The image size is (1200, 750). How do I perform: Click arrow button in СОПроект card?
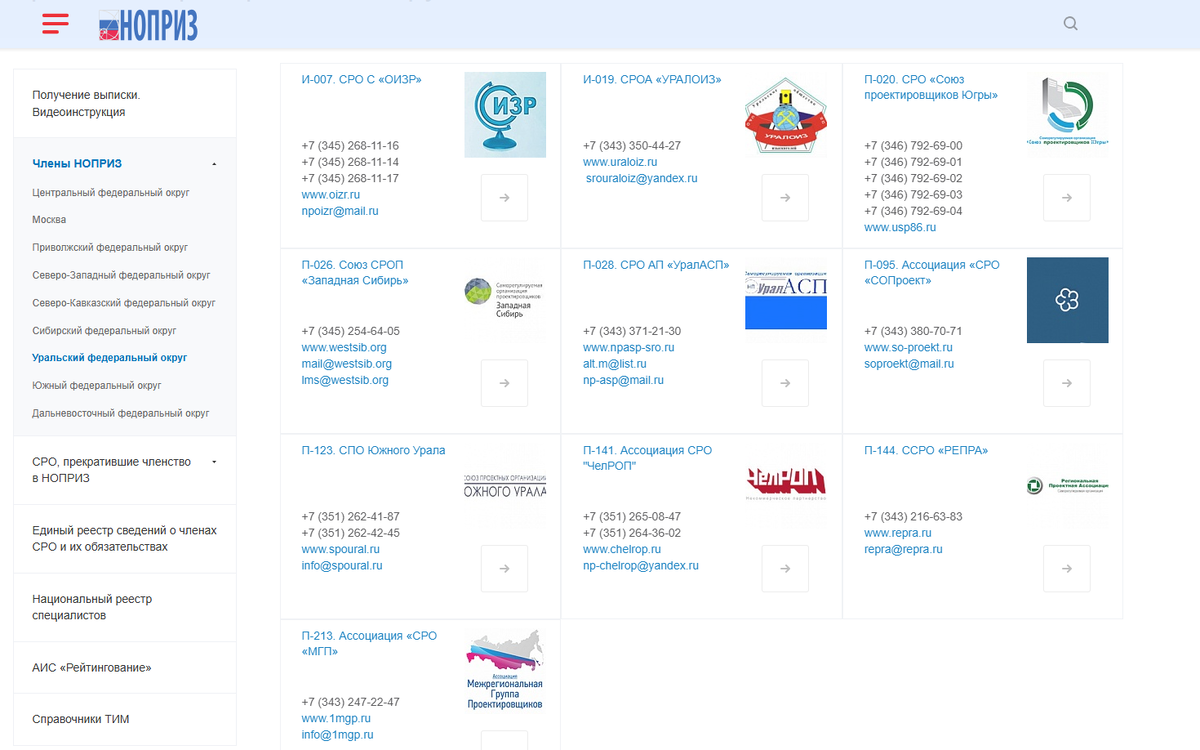[1067, 383]
